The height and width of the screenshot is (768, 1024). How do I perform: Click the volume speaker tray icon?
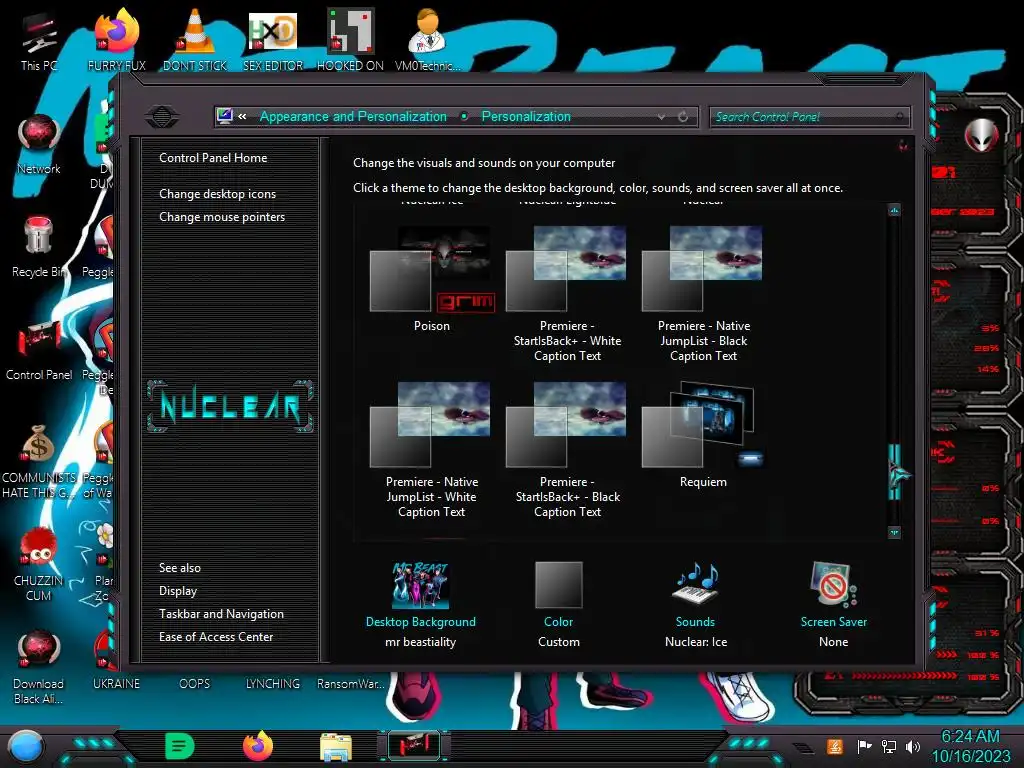[913, 746]
